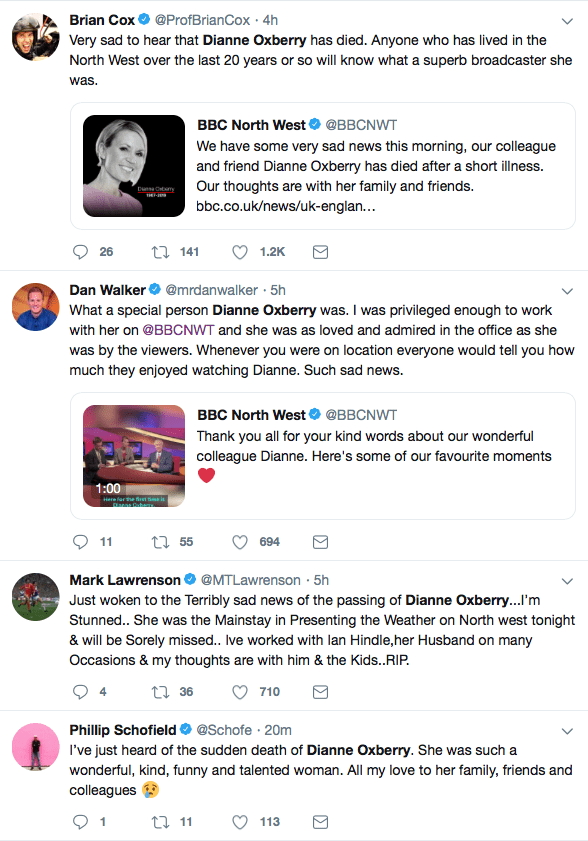This screenshot has width=588, height=841.
Task: Open the dropdown arrow on Mark Lawrenson's tweet
Action: [x=567, y=581]
